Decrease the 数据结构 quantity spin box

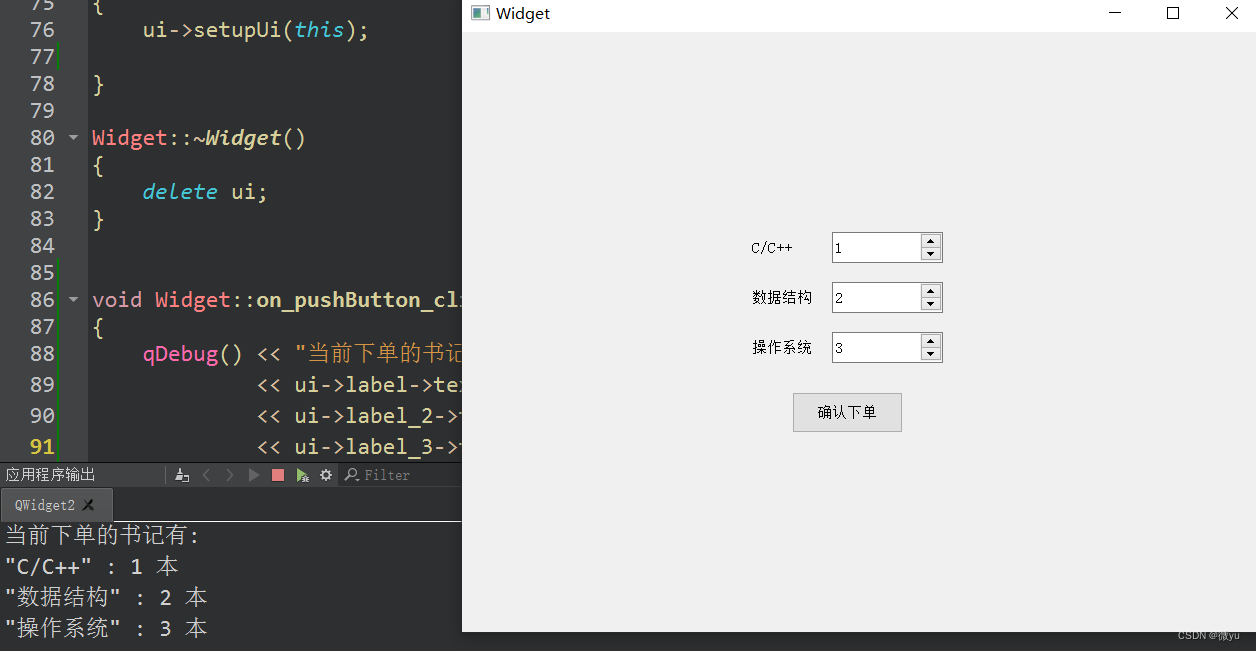931,304
